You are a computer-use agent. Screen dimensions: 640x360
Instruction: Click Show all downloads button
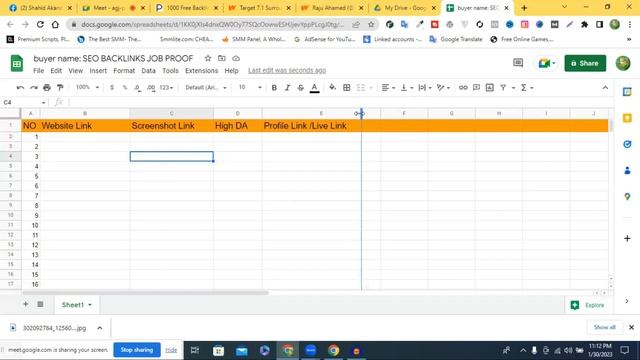[x=604, y=327]
